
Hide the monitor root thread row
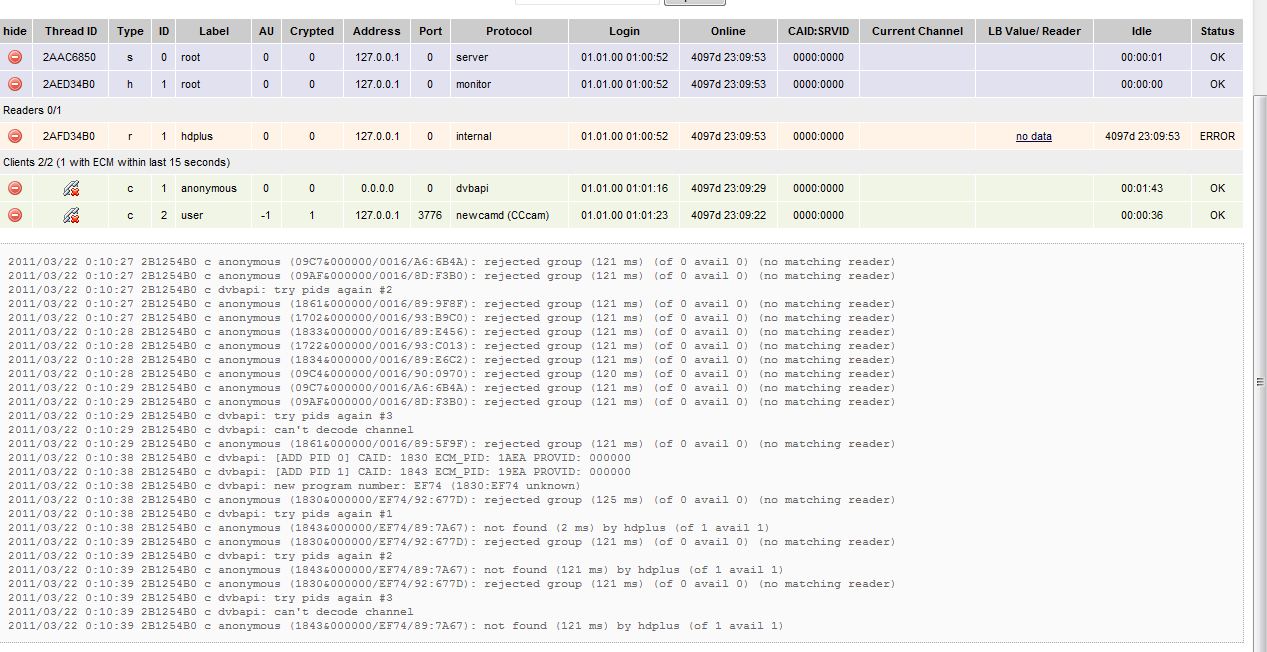[x=15, y=84]
